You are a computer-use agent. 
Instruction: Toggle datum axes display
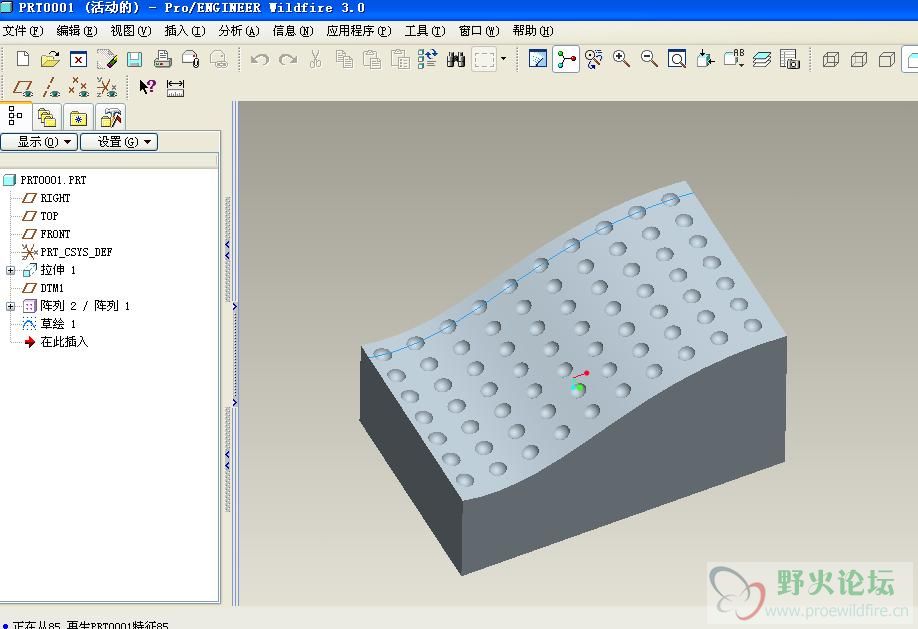[x=51, y=88]
